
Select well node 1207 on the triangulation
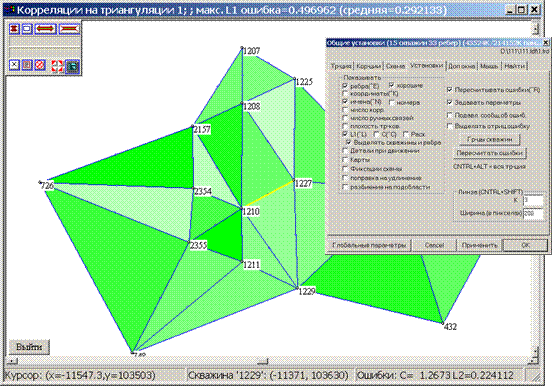pos(242,48)
